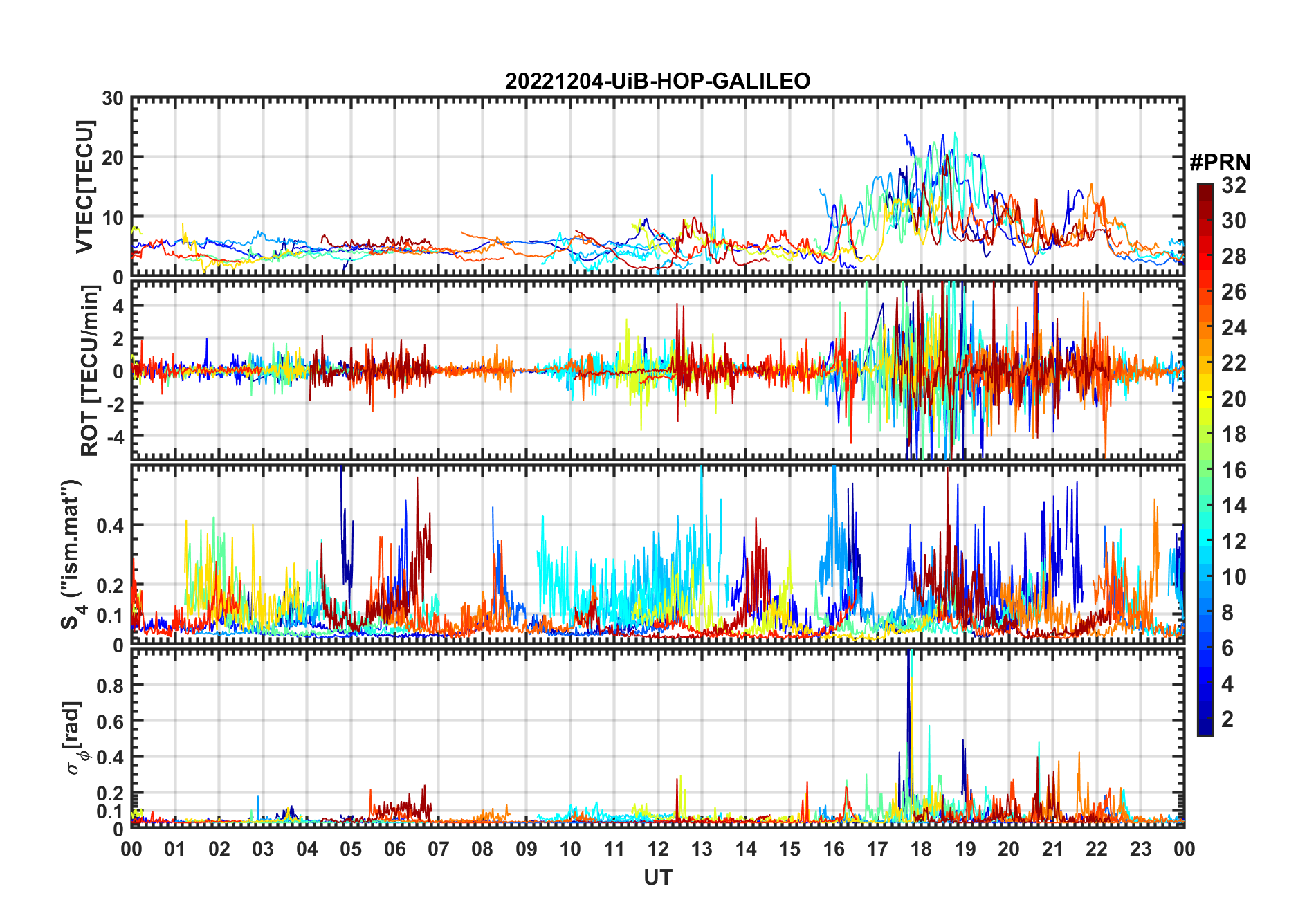This screenshot has width=1316, height=920.
Task: Click the 0.1 tick on the S4 axis
Action: pos(110,616)
